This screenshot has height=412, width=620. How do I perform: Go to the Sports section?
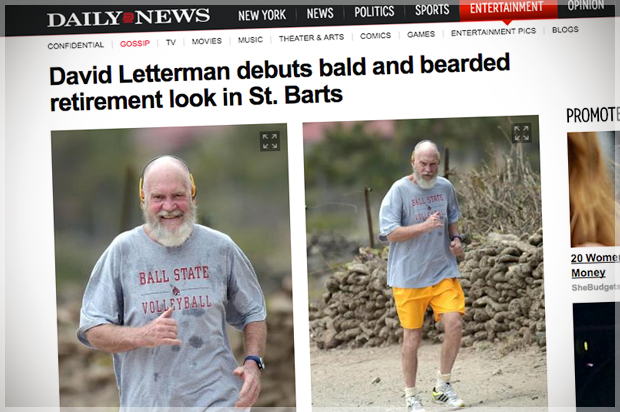[x=432, y=9]
